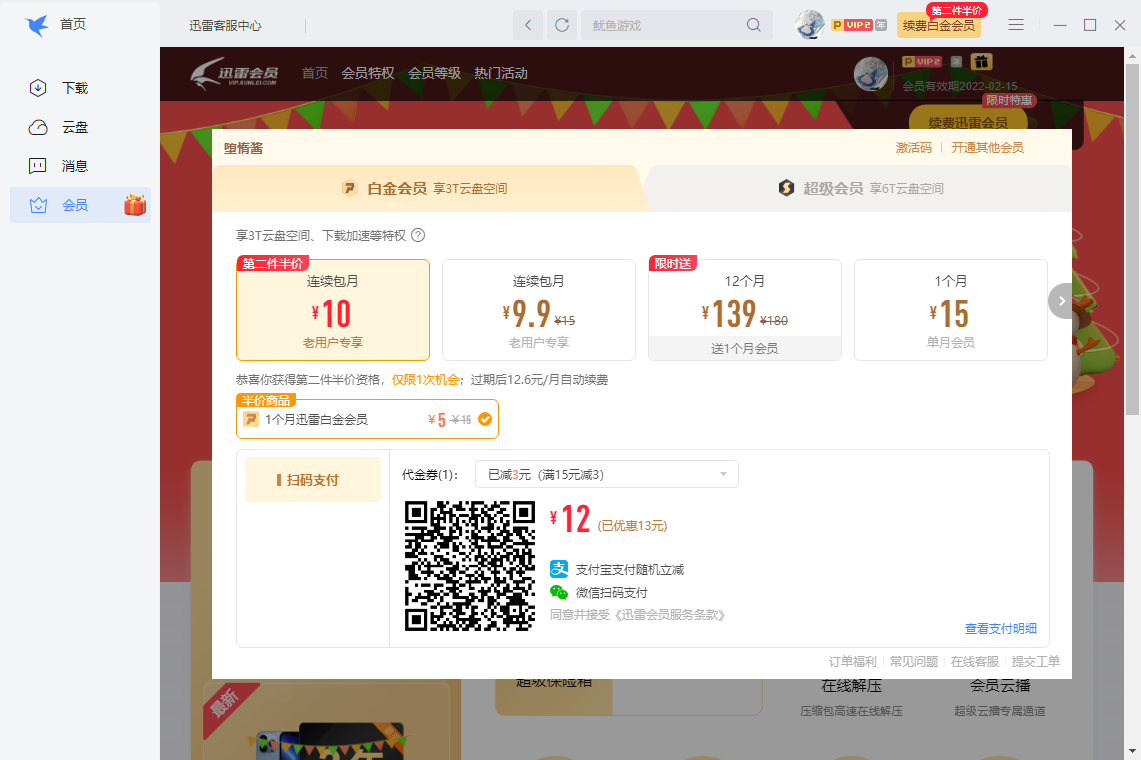1141x760 pixels.
Task: Open the 下载 download section in the sidebar
Action: pyautogui.click(x=58, y=88)
